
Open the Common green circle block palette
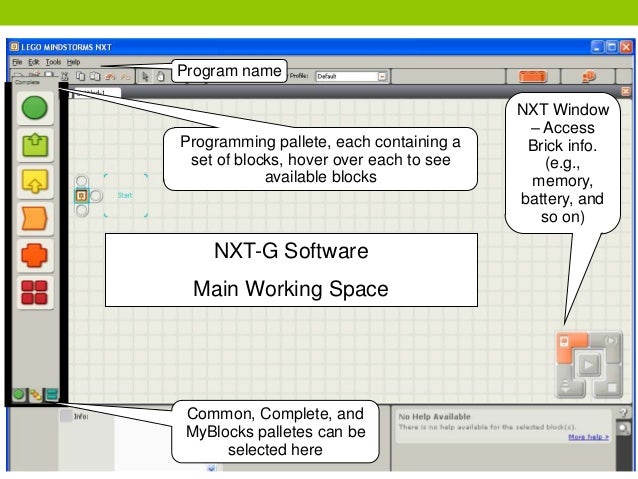(35, 108)
